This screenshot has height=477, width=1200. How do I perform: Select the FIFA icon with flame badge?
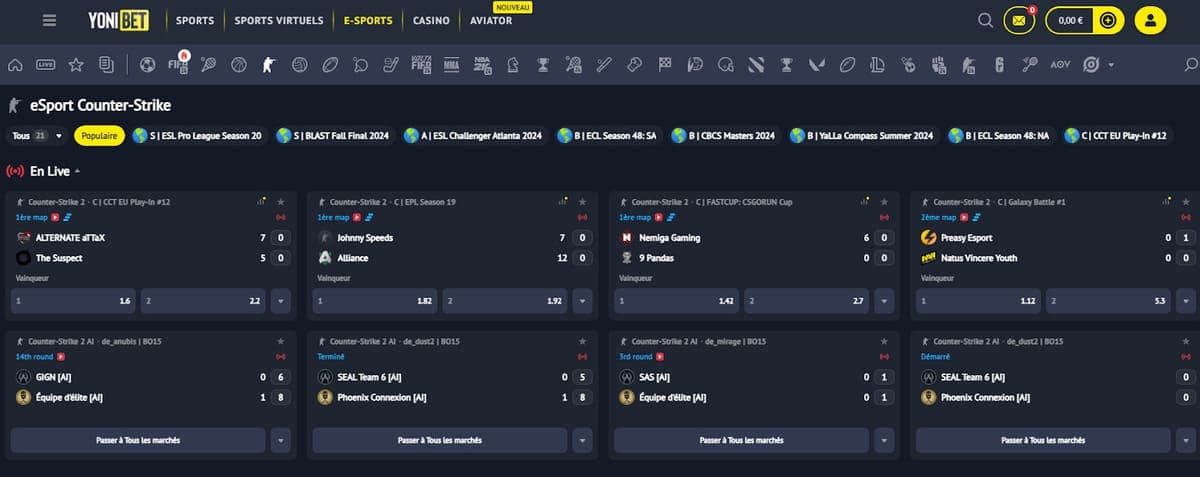pyautogui.click(x=179, y=63)
